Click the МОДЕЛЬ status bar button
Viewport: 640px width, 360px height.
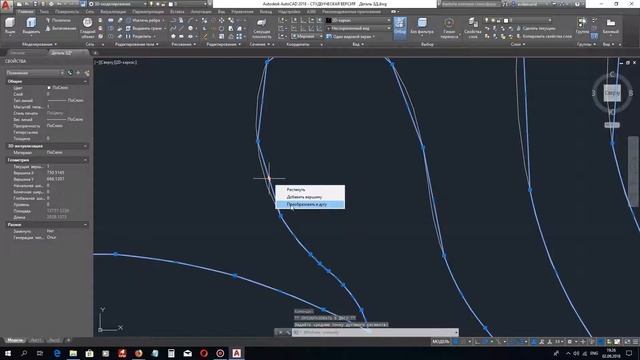click(x=440, y=342)
